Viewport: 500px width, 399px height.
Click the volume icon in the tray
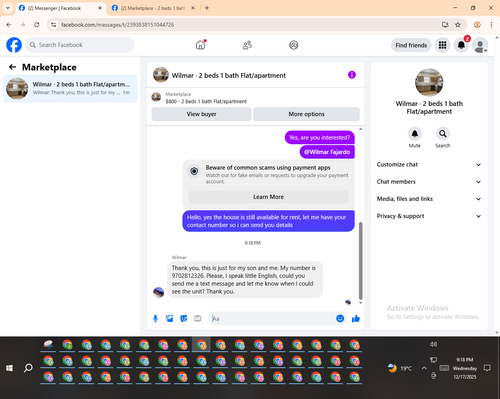coord(433,344)
